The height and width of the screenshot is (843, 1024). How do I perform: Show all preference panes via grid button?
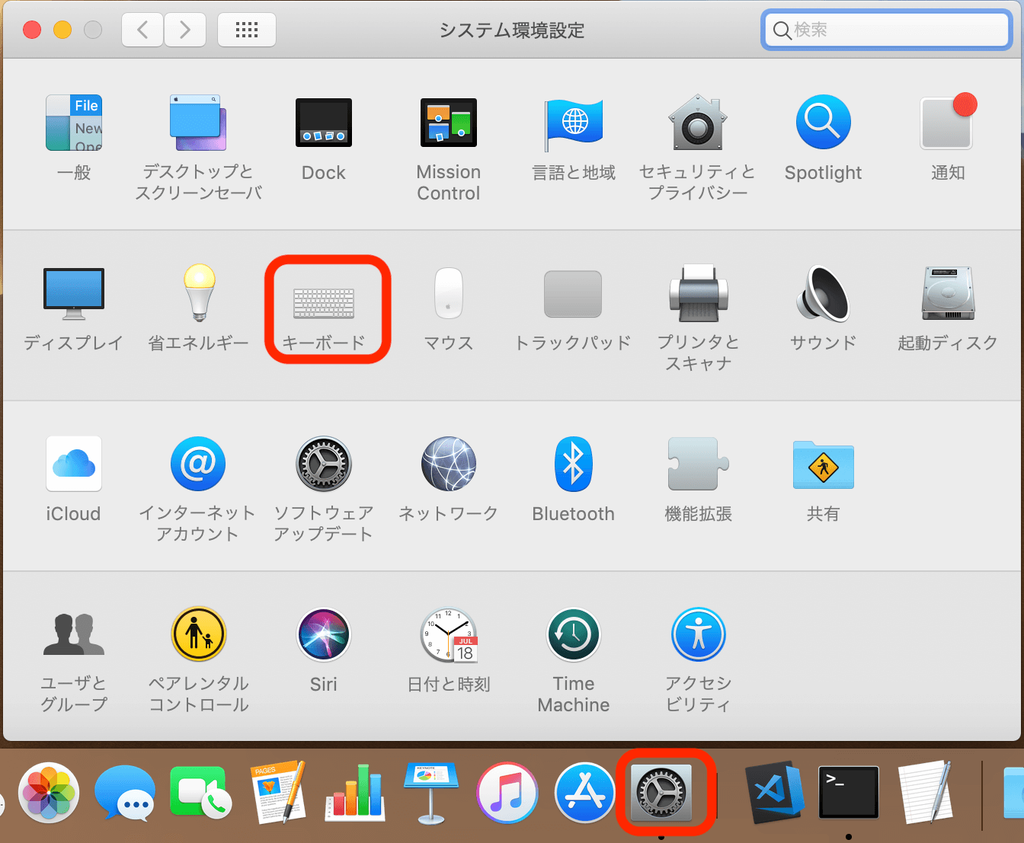246,29
